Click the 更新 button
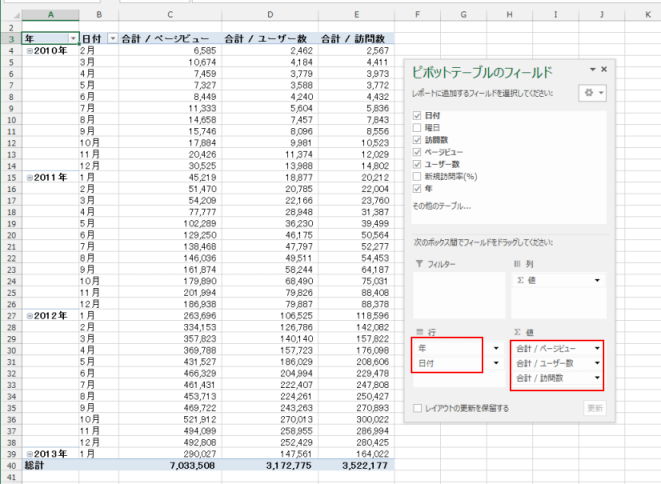 (596, 408)
